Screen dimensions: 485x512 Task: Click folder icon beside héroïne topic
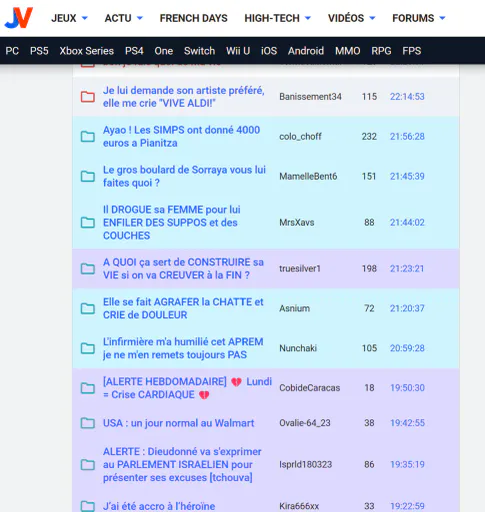88,506
